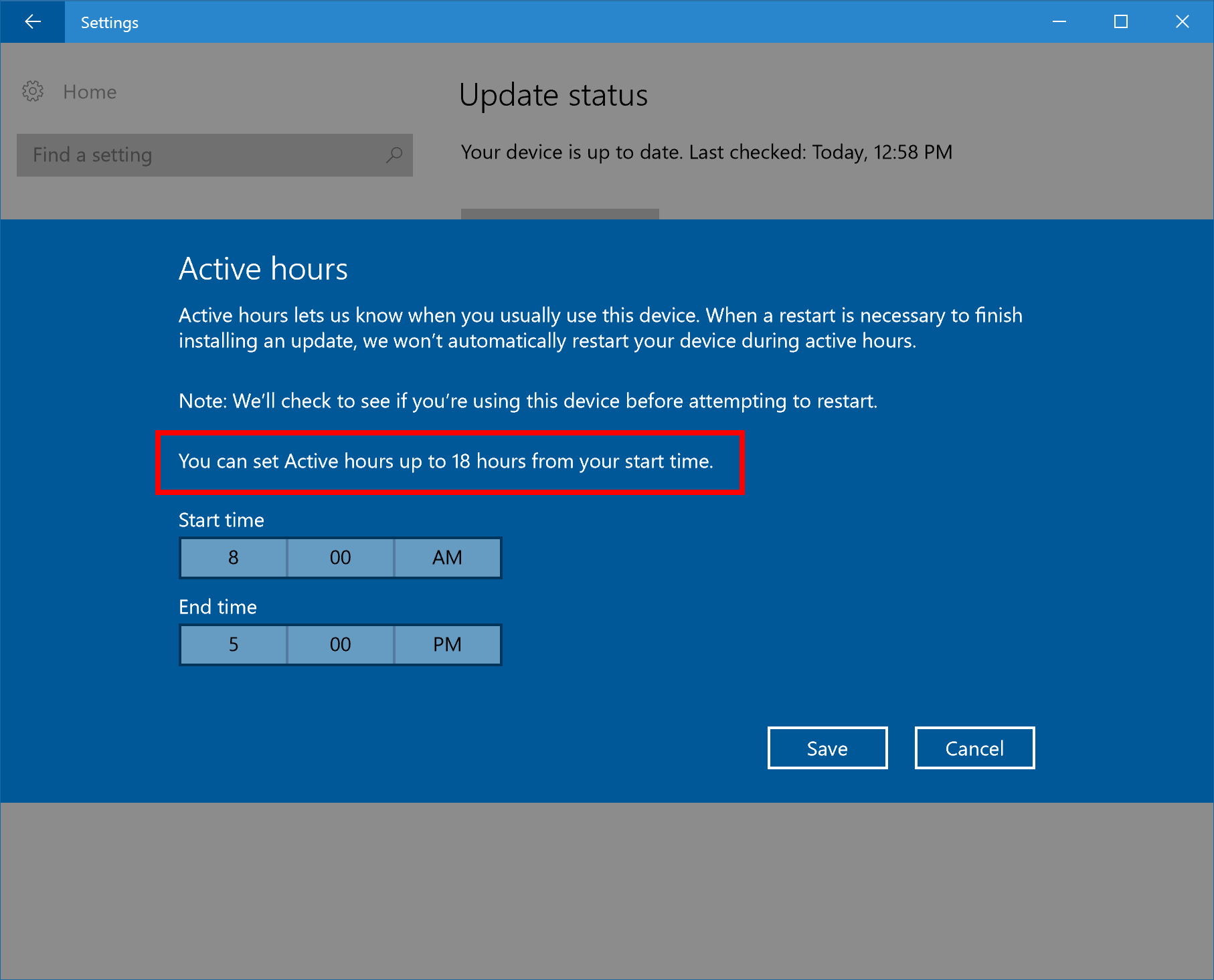This screenshot has width=1214, height=980.
Task: Click the "Update status" heading
Action: pos(553,95)
